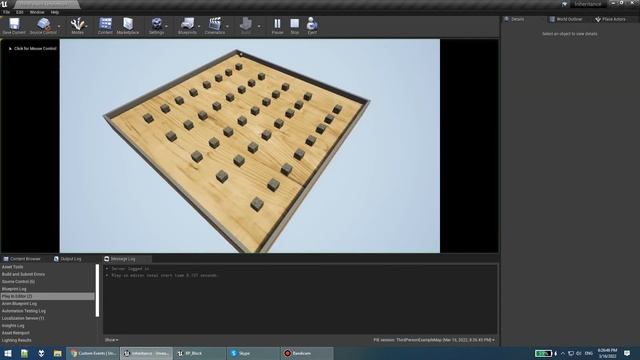
Task: Open the notification center icon
Action: coord(627,353)
